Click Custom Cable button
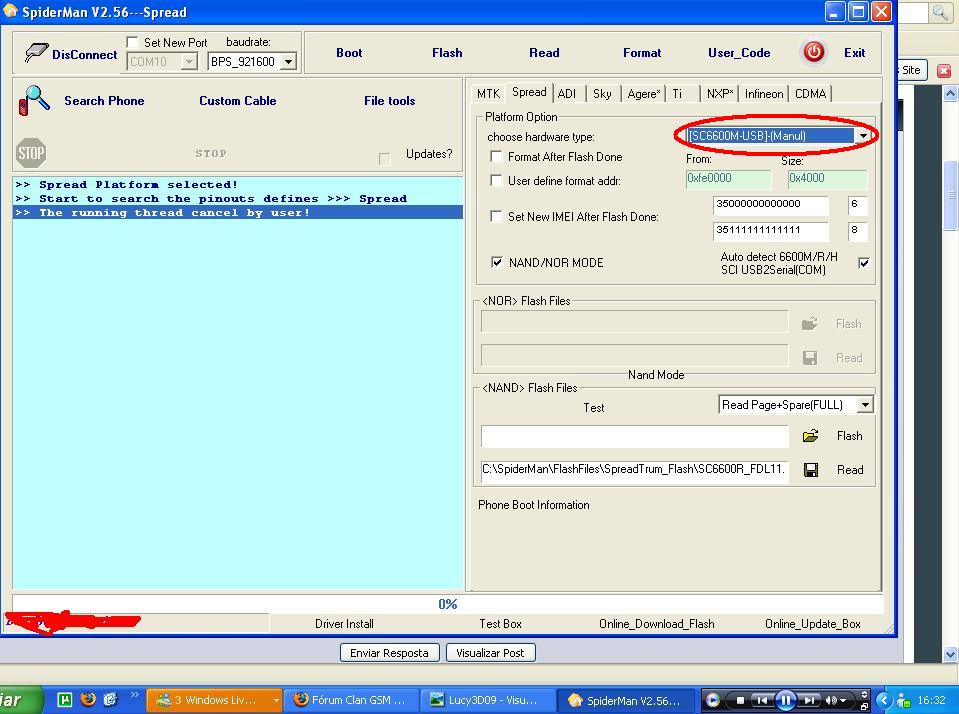Image resolution: width=959 pixels, height=714 pixels. pos(237,101)
